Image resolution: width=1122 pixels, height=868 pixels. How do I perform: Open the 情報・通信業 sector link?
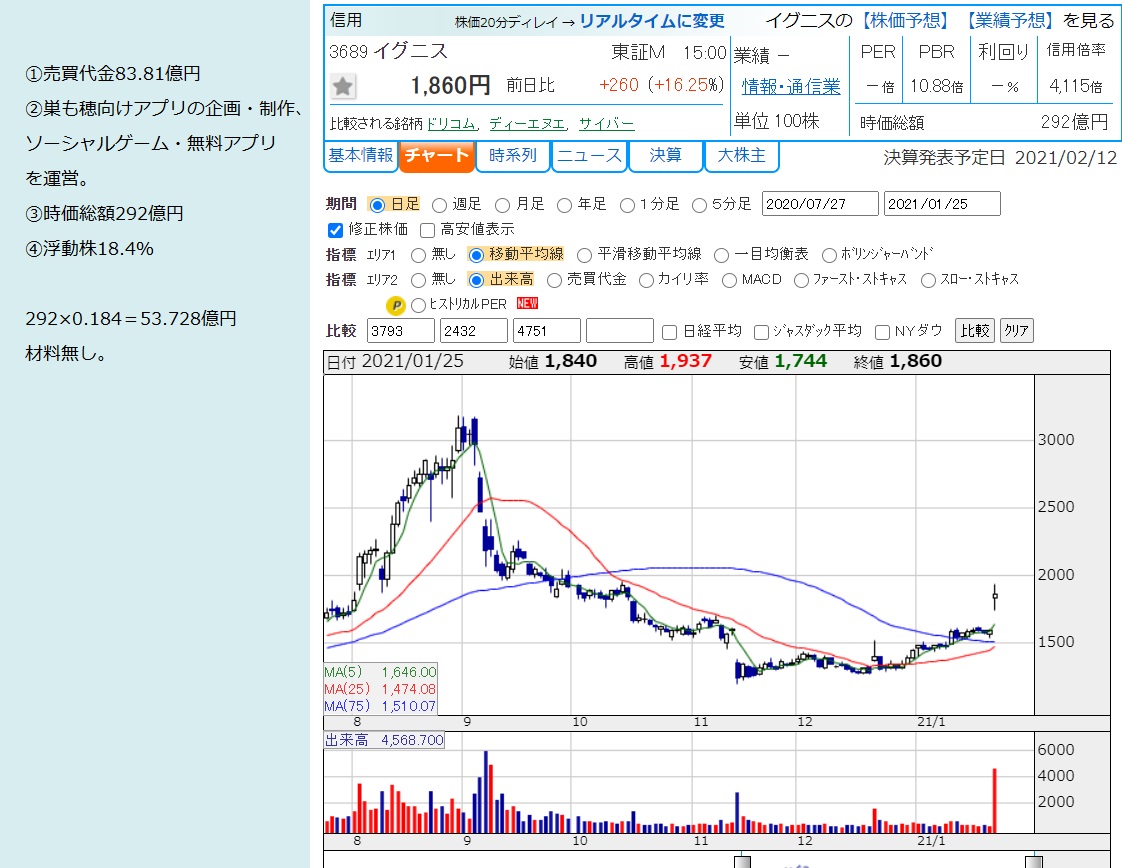point(791,87)
